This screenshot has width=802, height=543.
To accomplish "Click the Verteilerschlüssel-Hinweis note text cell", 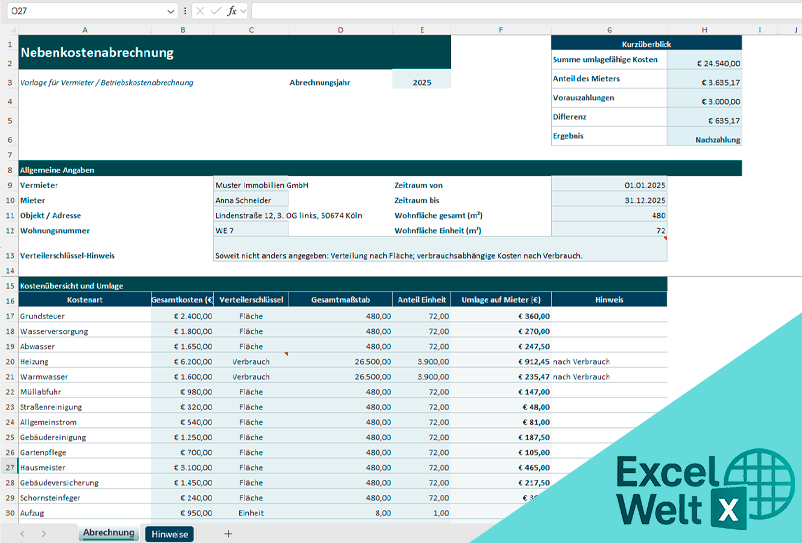I will (440, 250).
